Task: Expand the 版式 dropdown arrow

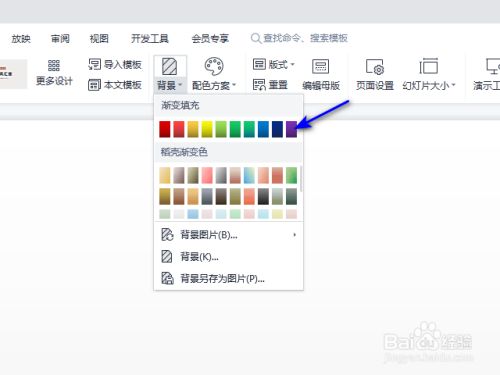Action: [292, 64]
